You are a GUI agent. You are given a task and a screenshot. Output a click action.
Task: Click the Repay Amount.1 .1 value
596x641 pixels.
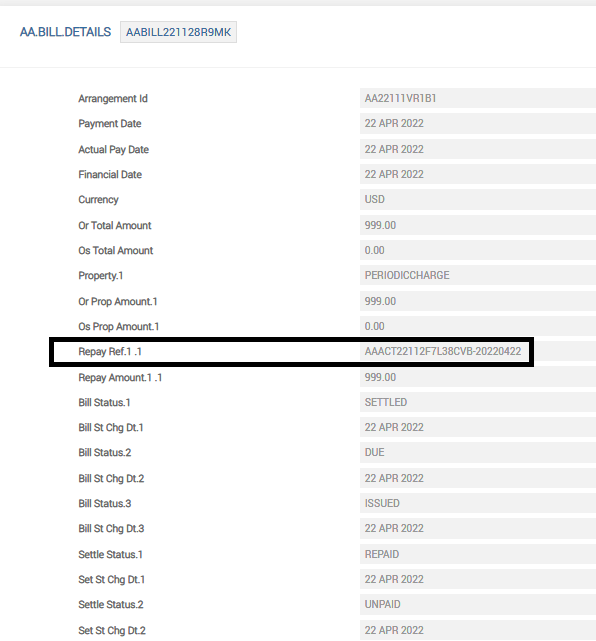[x=478, y=377]
